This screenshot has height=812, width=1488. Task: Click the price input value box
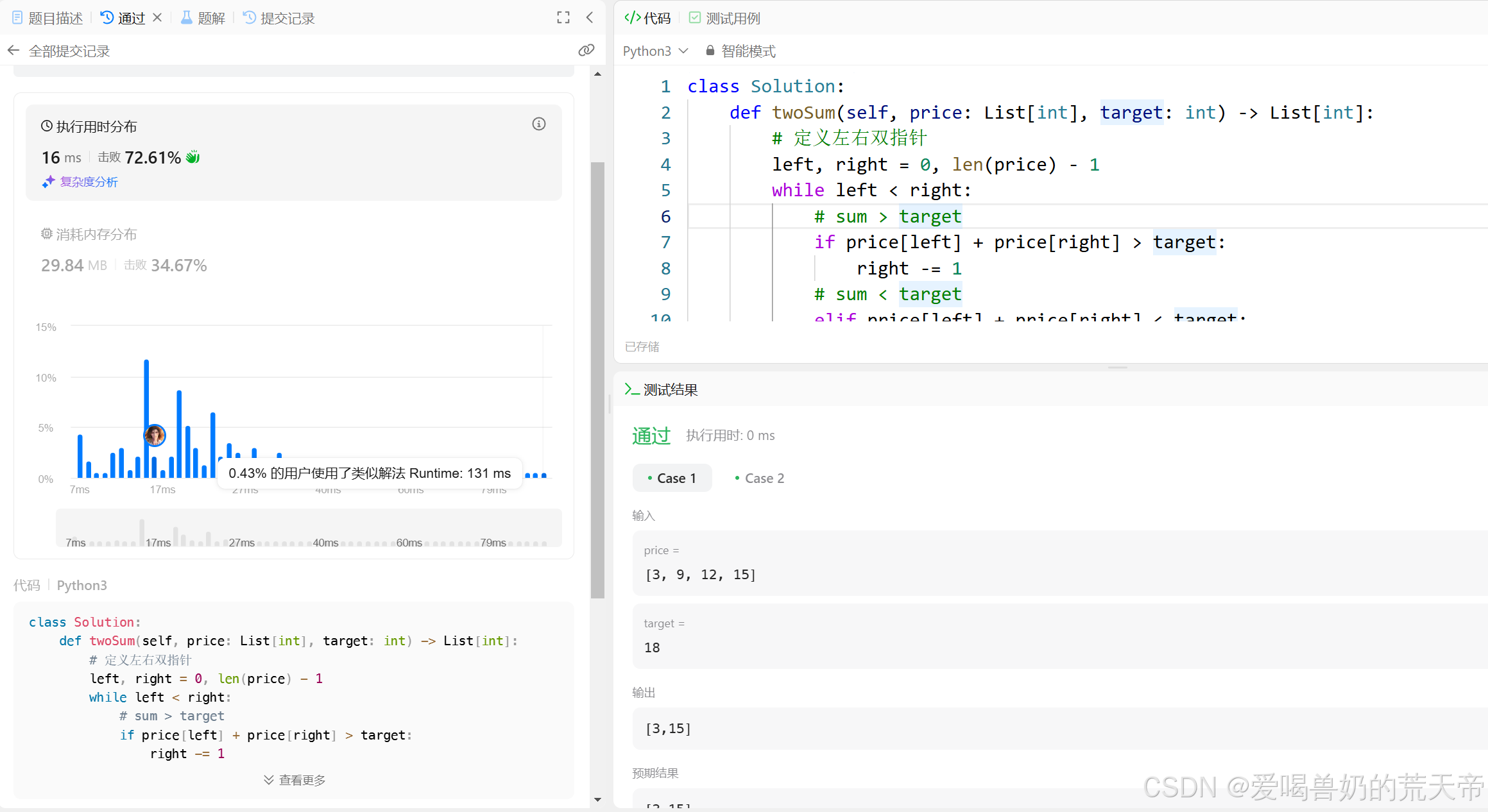pyautogui.click(x=1059, y=562)
